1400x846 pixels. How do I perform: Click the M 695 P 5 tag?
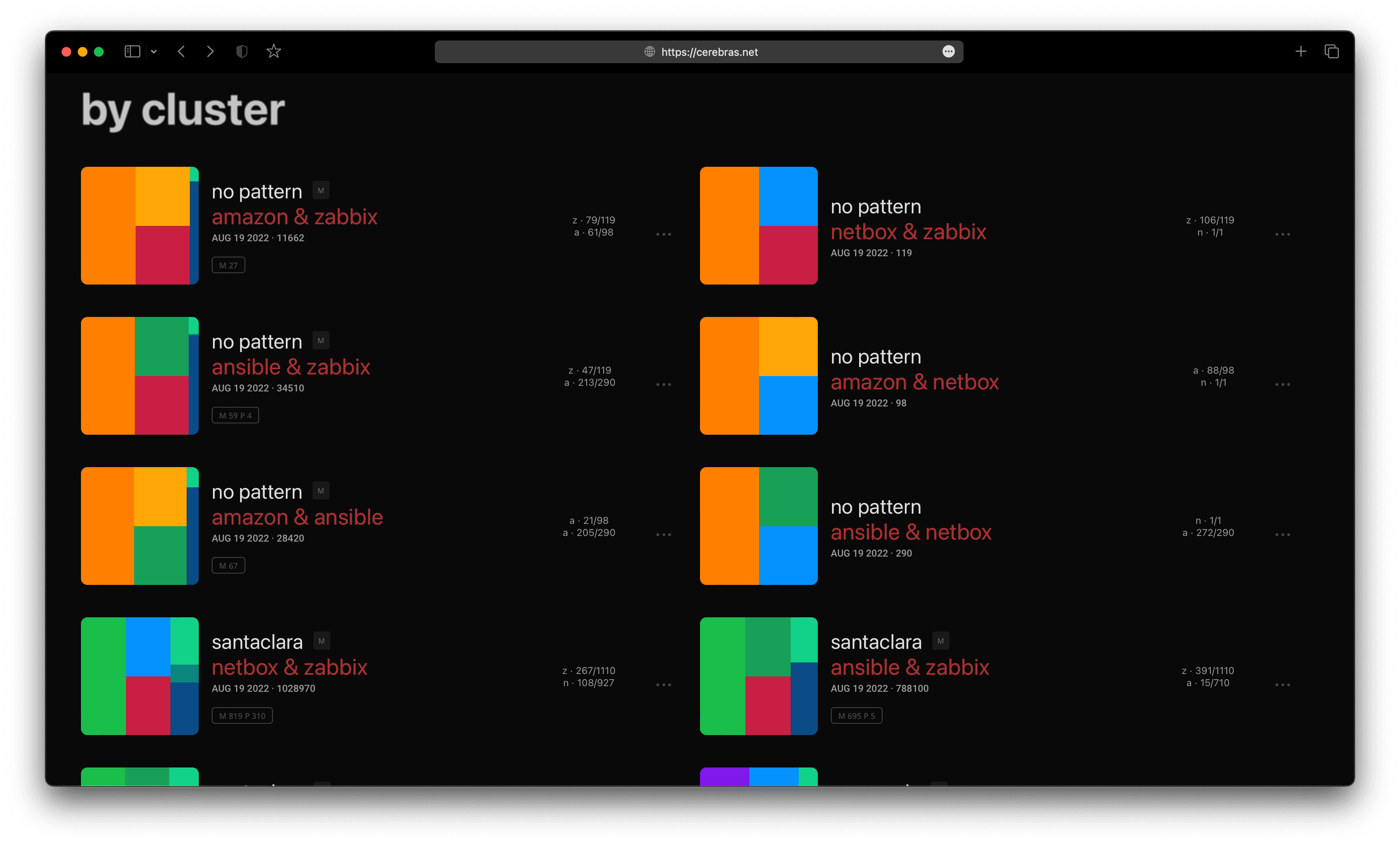click(x=856, y=716)
